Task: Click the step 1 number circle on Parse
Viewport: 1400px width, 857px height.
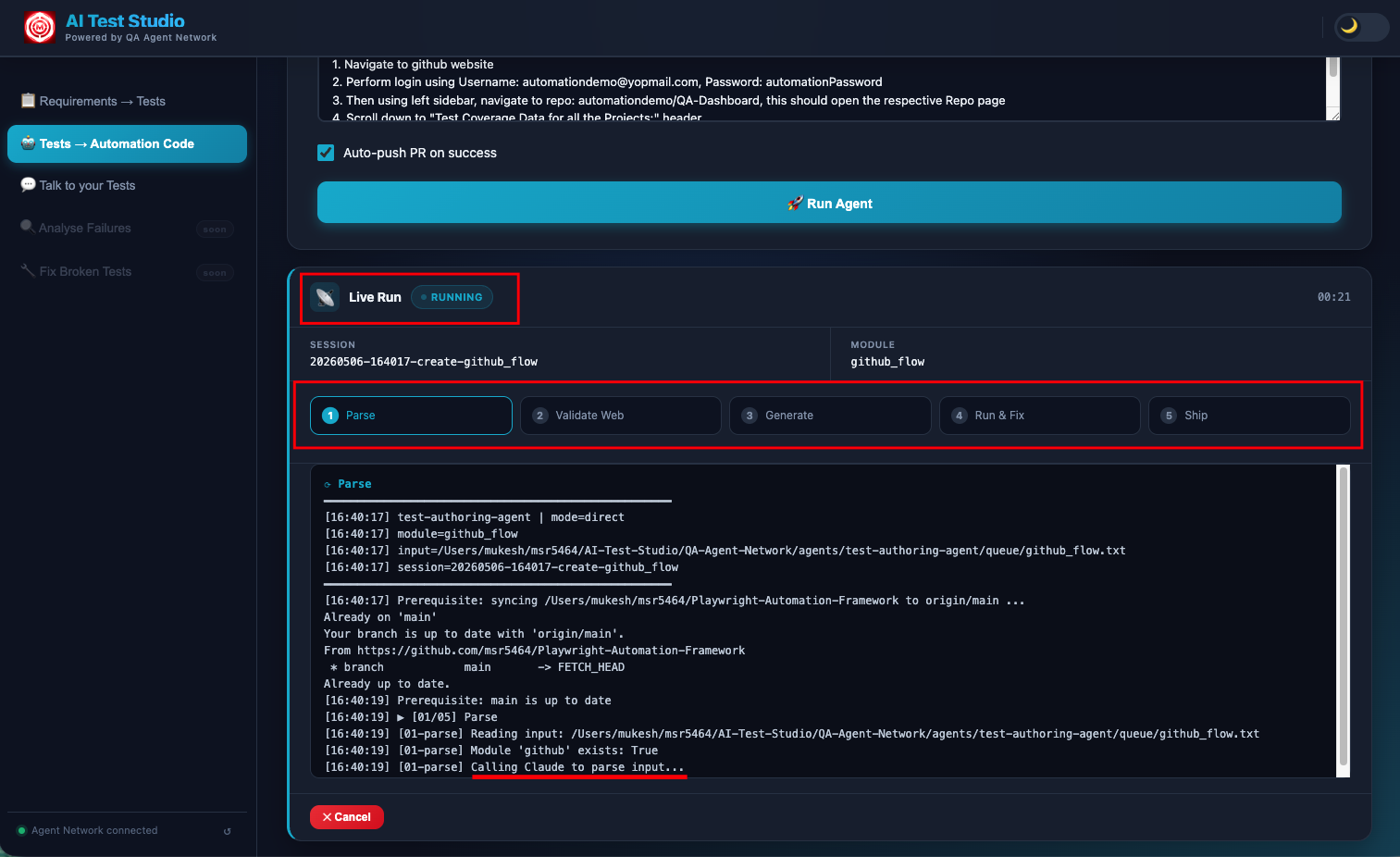Action: 330,416
